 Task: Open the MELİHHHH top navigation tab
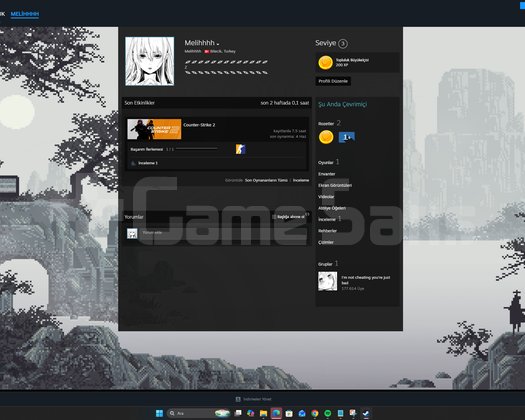[25, 14]
